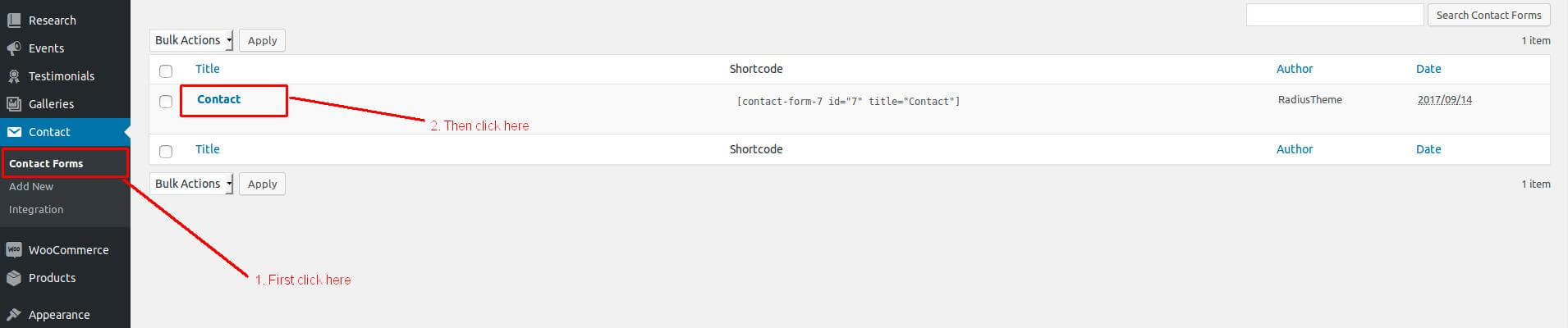This screenshot has width=1568, height=328.
Task: Sort forms by the Date column header
Action: 1428,69
